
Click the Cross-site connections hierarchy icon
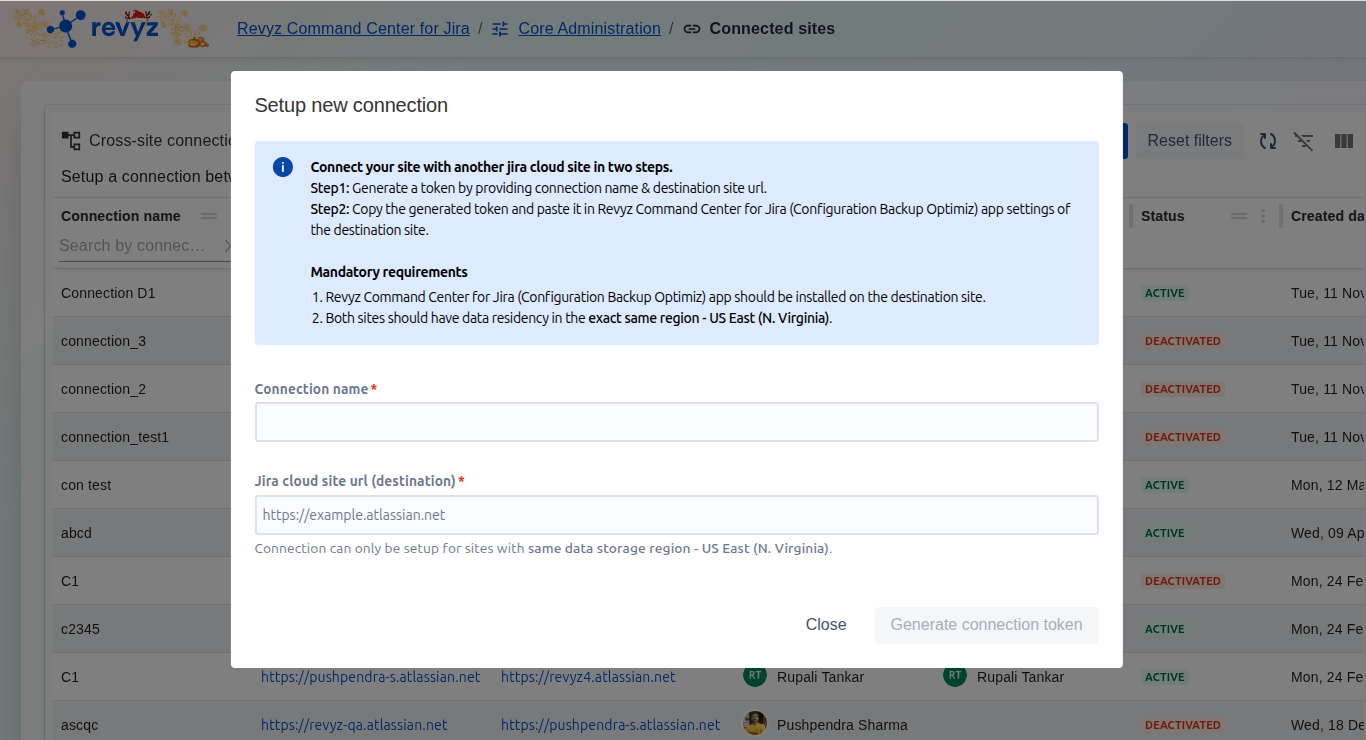click(x=71, y=141)
